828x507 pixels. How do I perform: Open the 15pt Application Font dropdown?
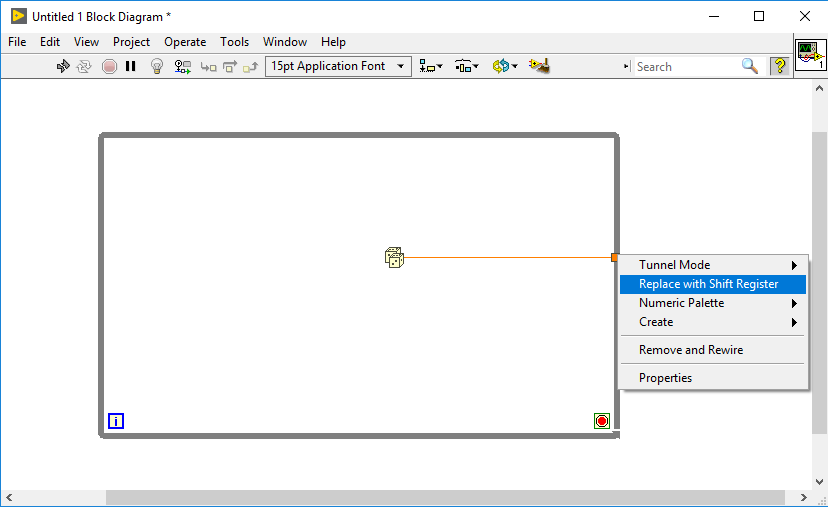(x=338, y=66)
